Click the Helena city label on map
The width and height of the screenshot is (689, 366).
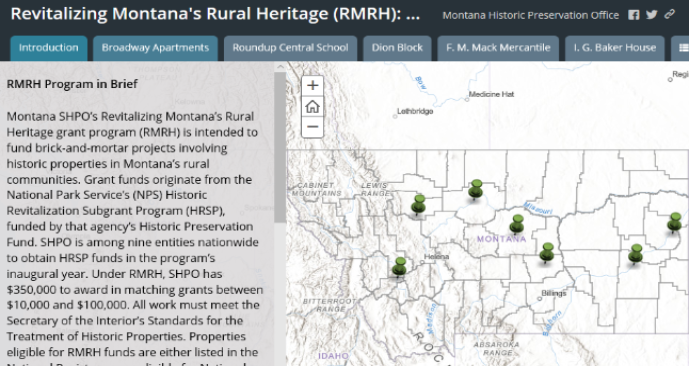pyautogui.click(x=436, y=257)
